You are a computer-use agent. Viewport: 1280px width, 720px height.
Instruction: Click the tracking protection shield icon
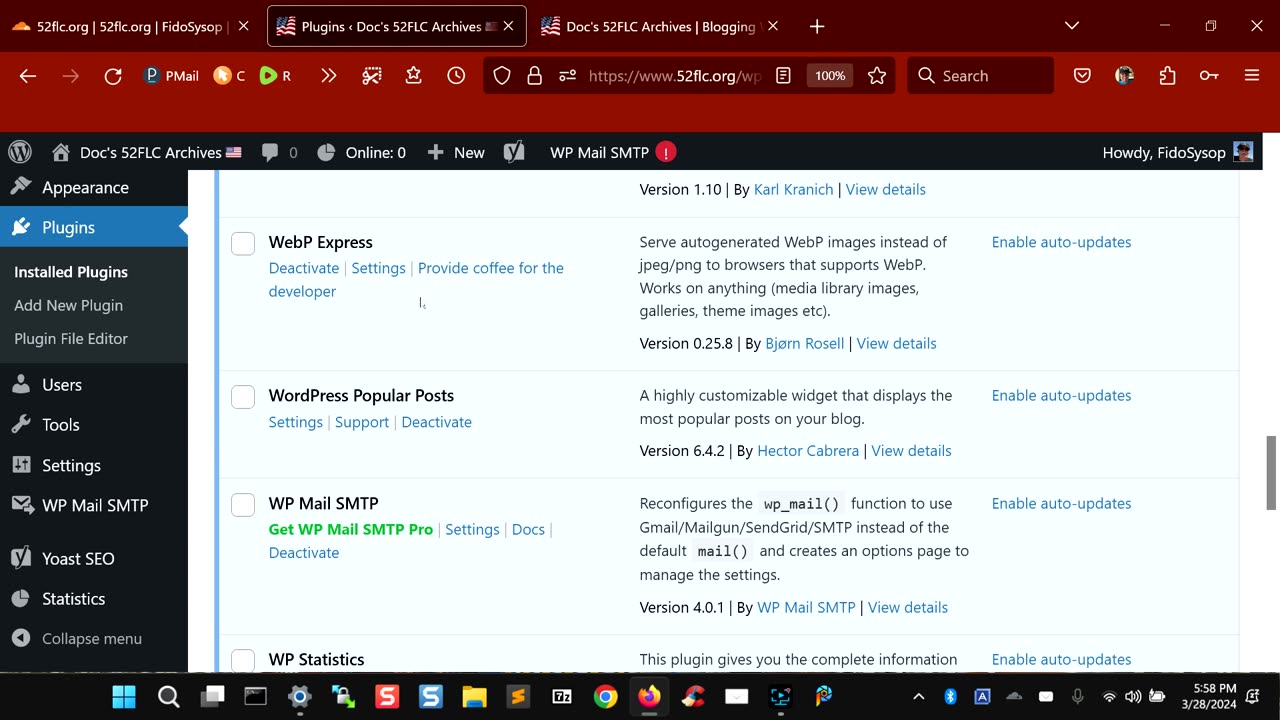502,76
